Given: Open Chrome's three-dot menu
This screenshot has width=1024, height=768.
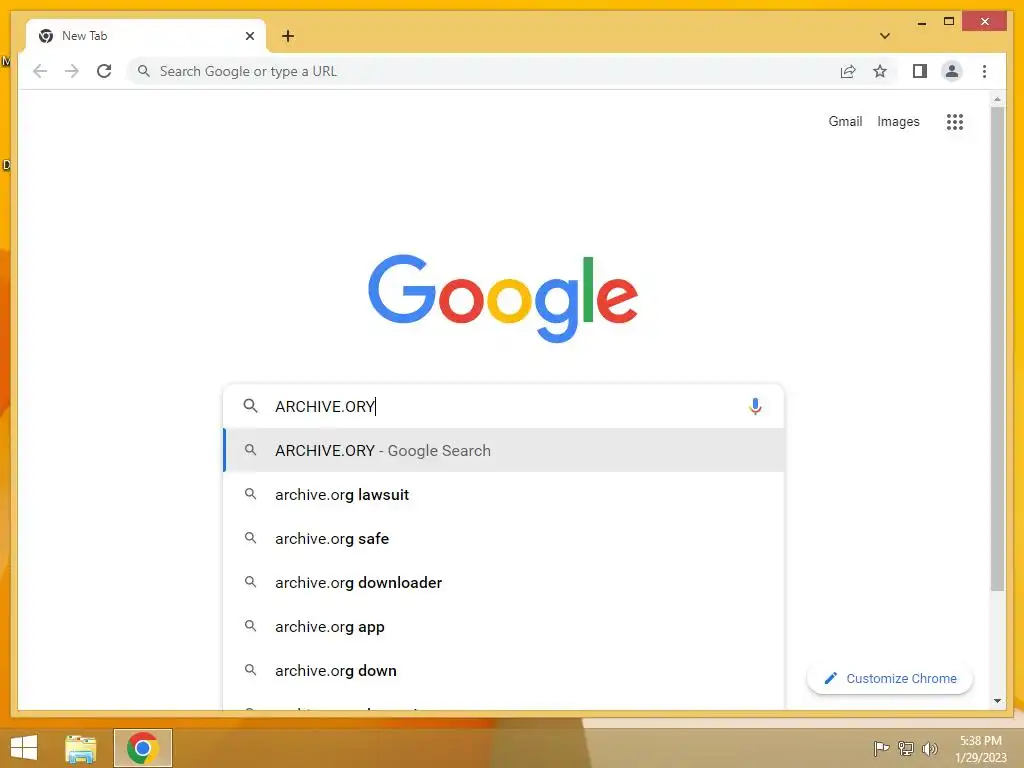Looking at the screenshot, I should tap(984, 71).
